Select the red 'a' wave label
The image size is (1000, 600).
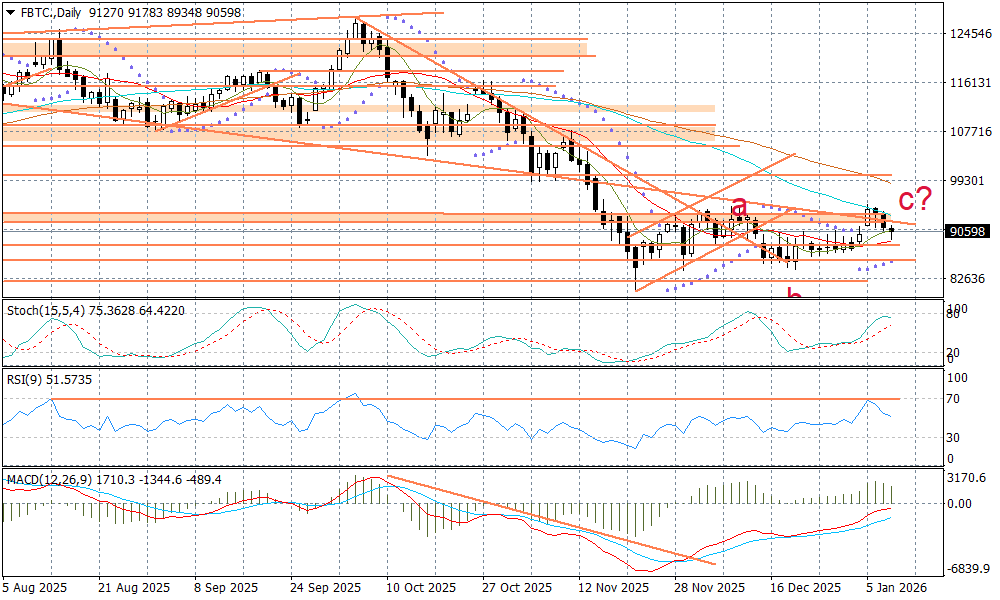pyautogui.click(x=740, y=207)
